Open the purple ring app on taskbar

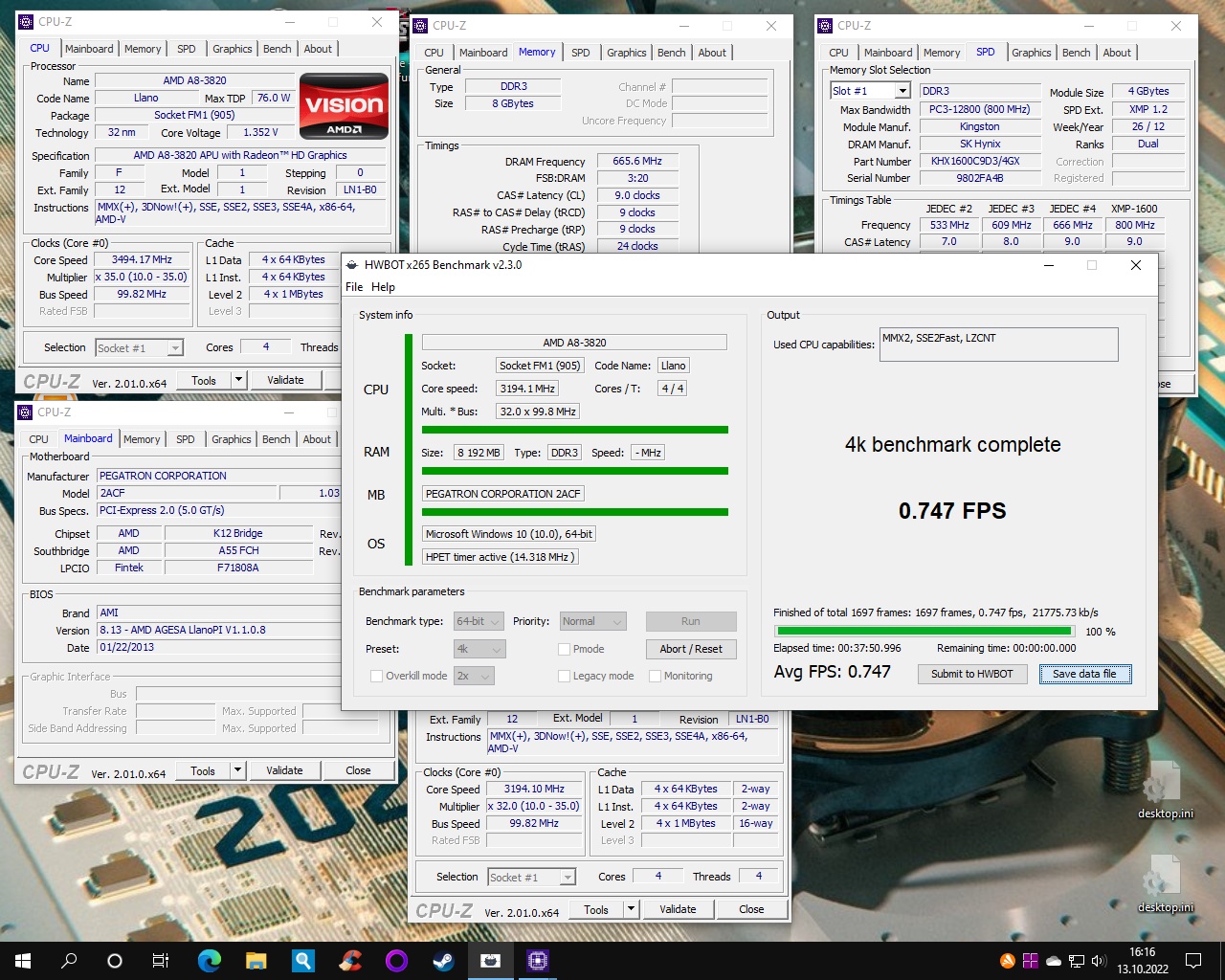tap(396, 961)
